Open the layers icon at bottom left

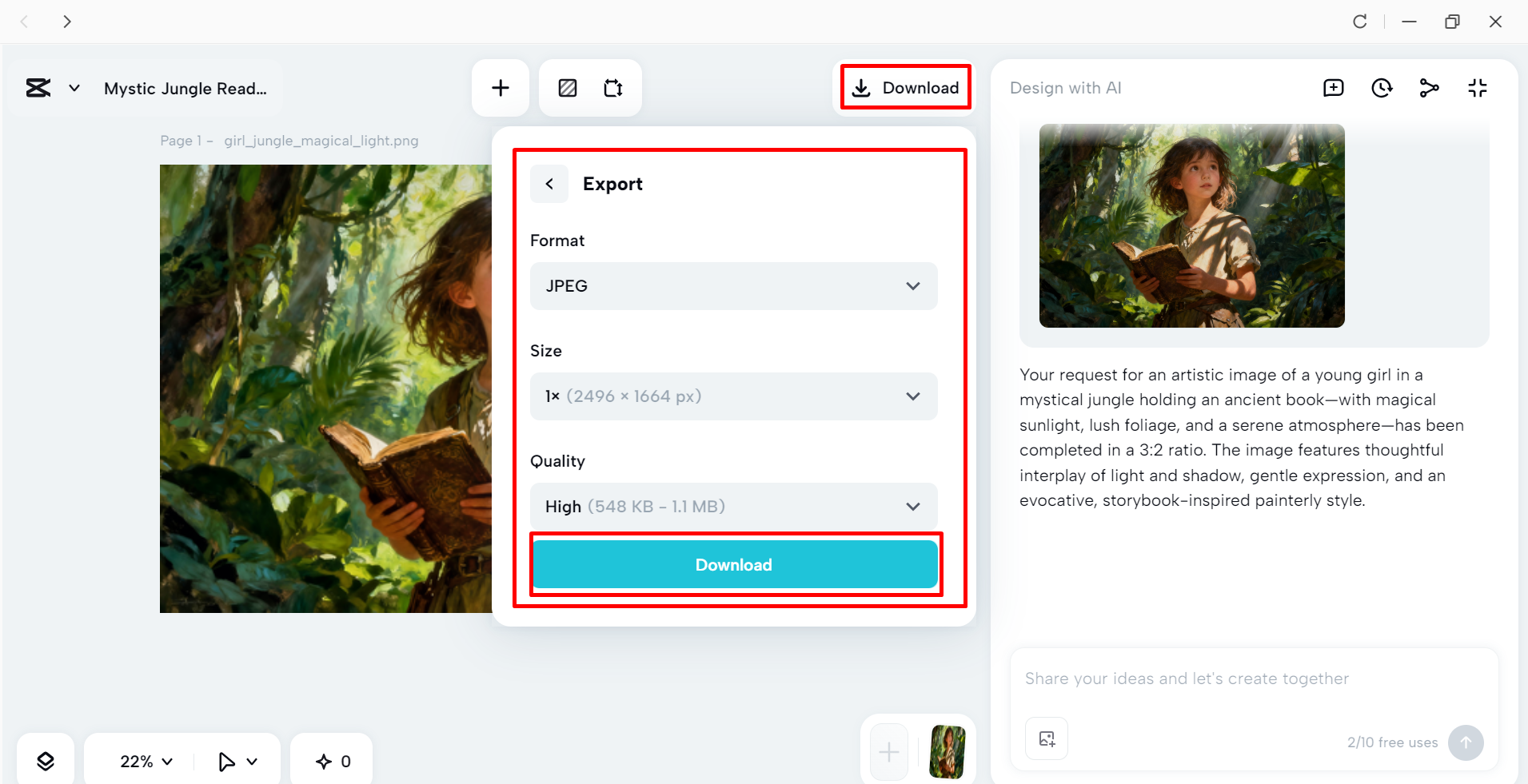[x=46, y=761]
